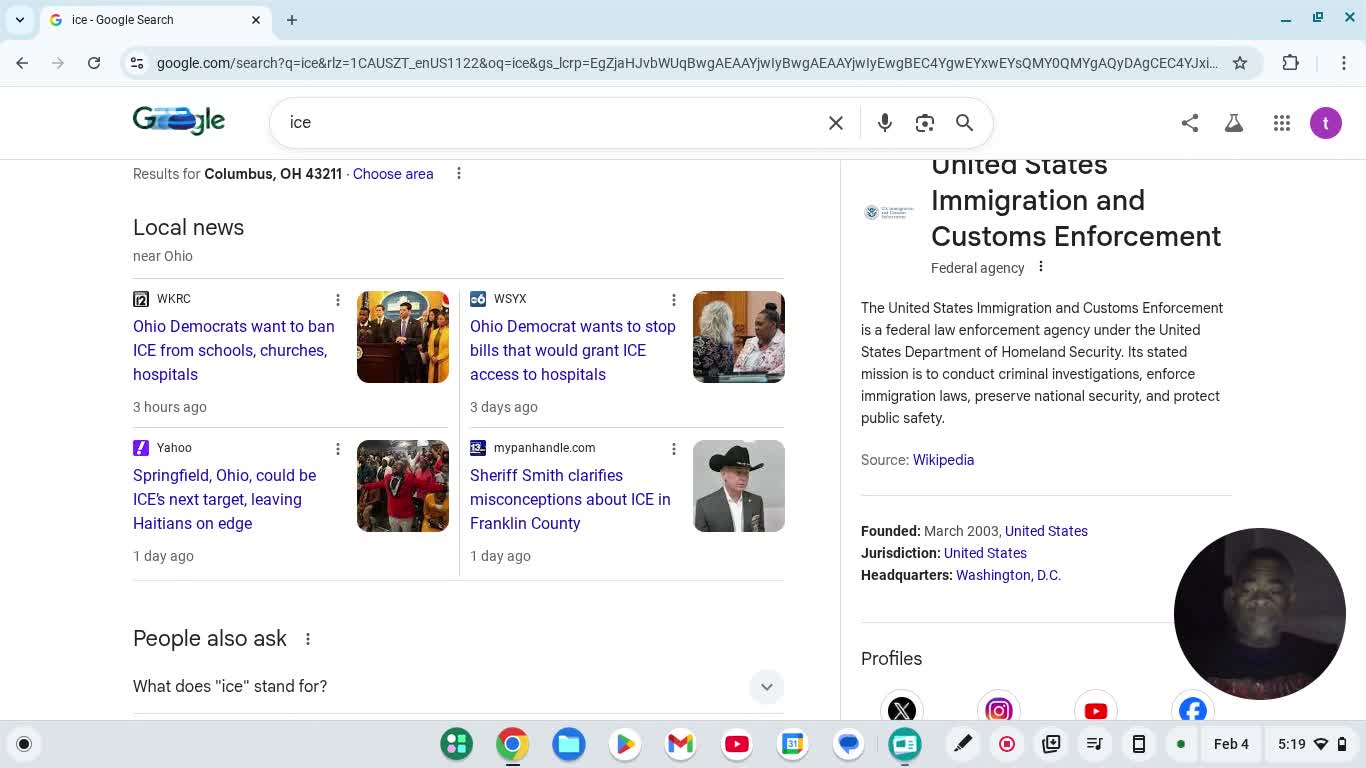Screen dimensions: 1366x768
Task: Clear the search box text
Action: tap(836, 123)
